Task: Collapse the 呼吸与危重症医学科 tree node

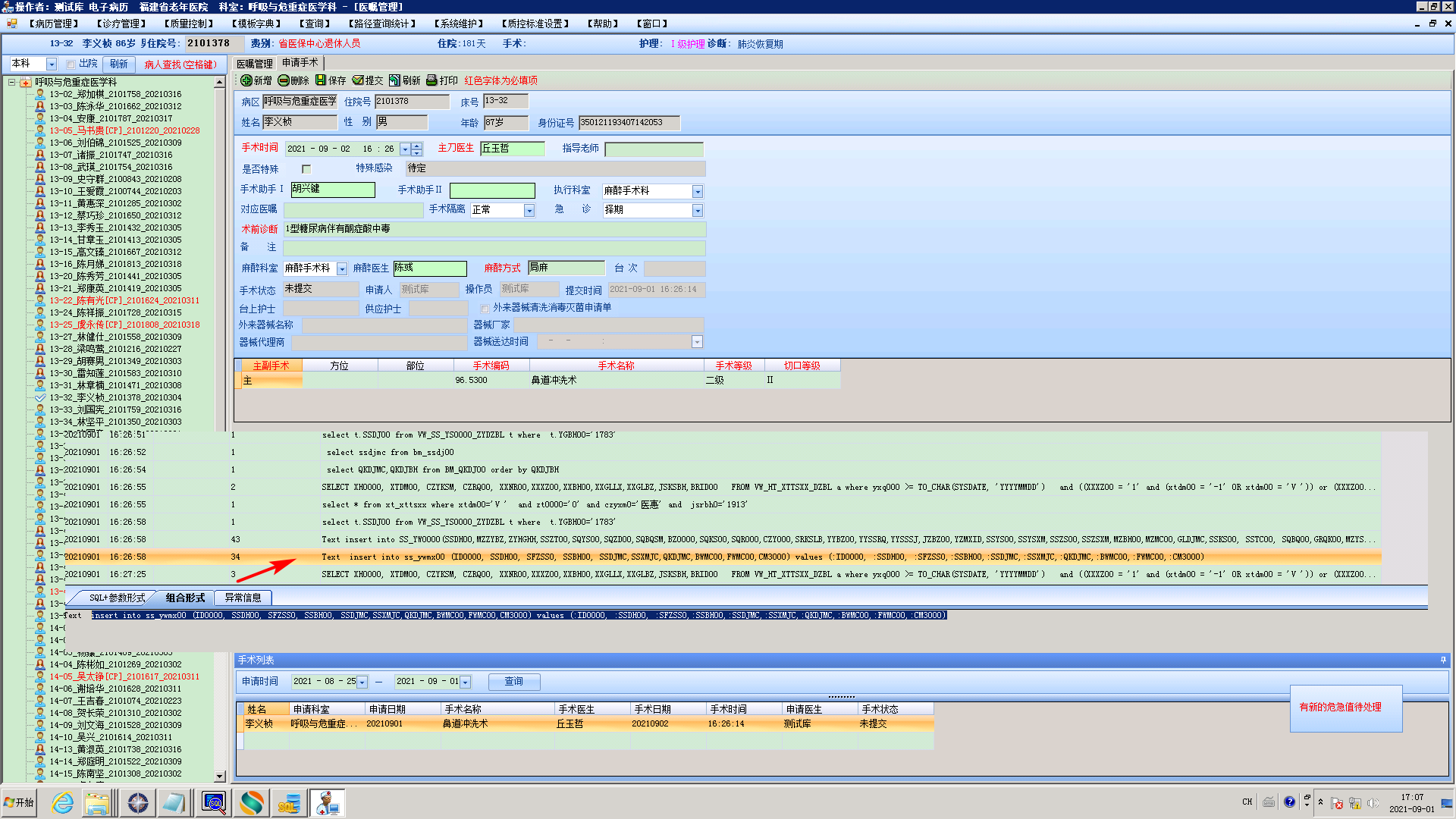Action: 12,82
